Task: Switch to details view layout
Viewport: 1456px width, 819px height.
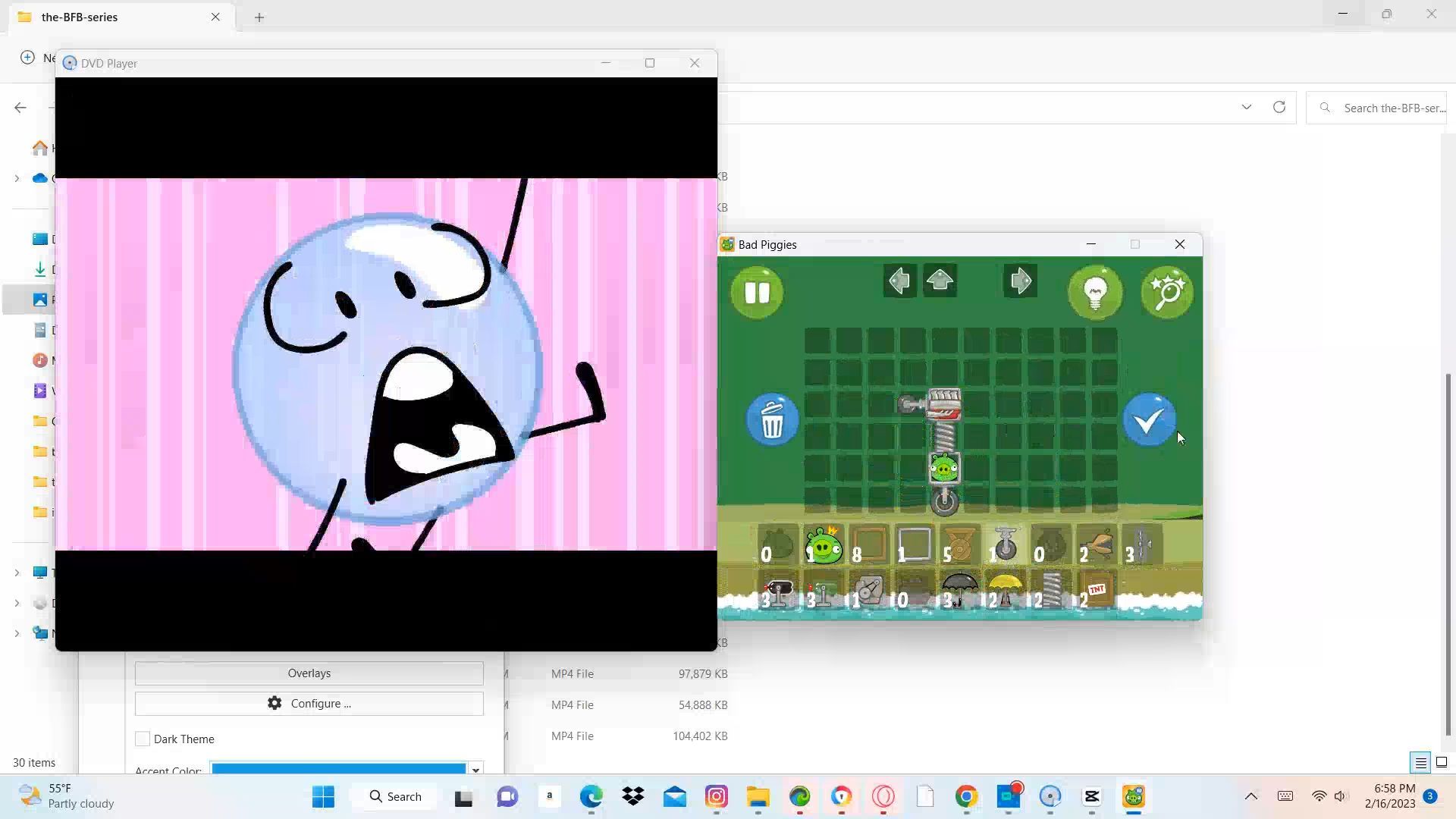Action: click(x=1420, y=762)
